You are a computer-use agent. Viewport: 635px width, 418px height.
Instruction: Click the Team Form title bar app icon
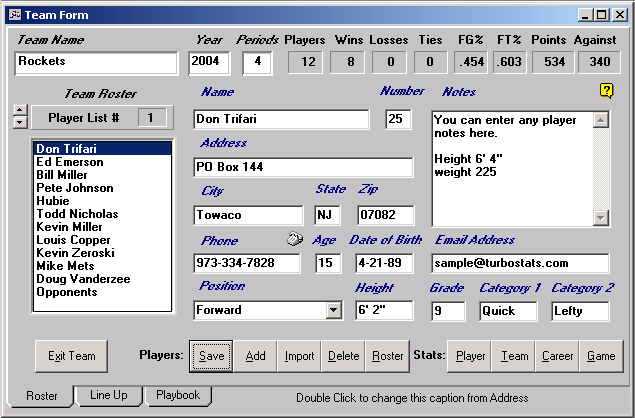(x=15, y=15)
